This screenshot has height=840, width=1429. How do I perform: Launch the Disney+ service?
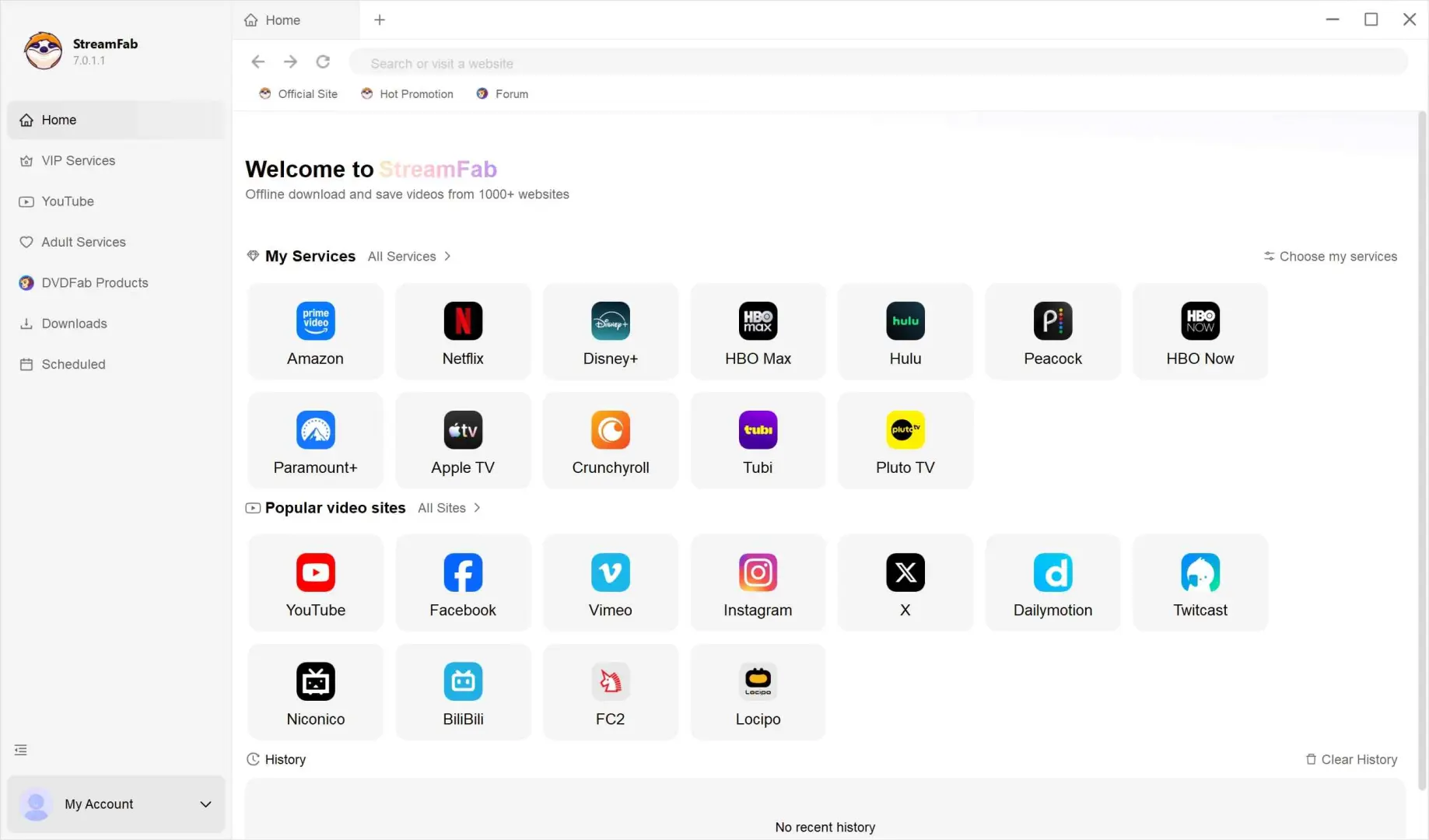[611, 332]
